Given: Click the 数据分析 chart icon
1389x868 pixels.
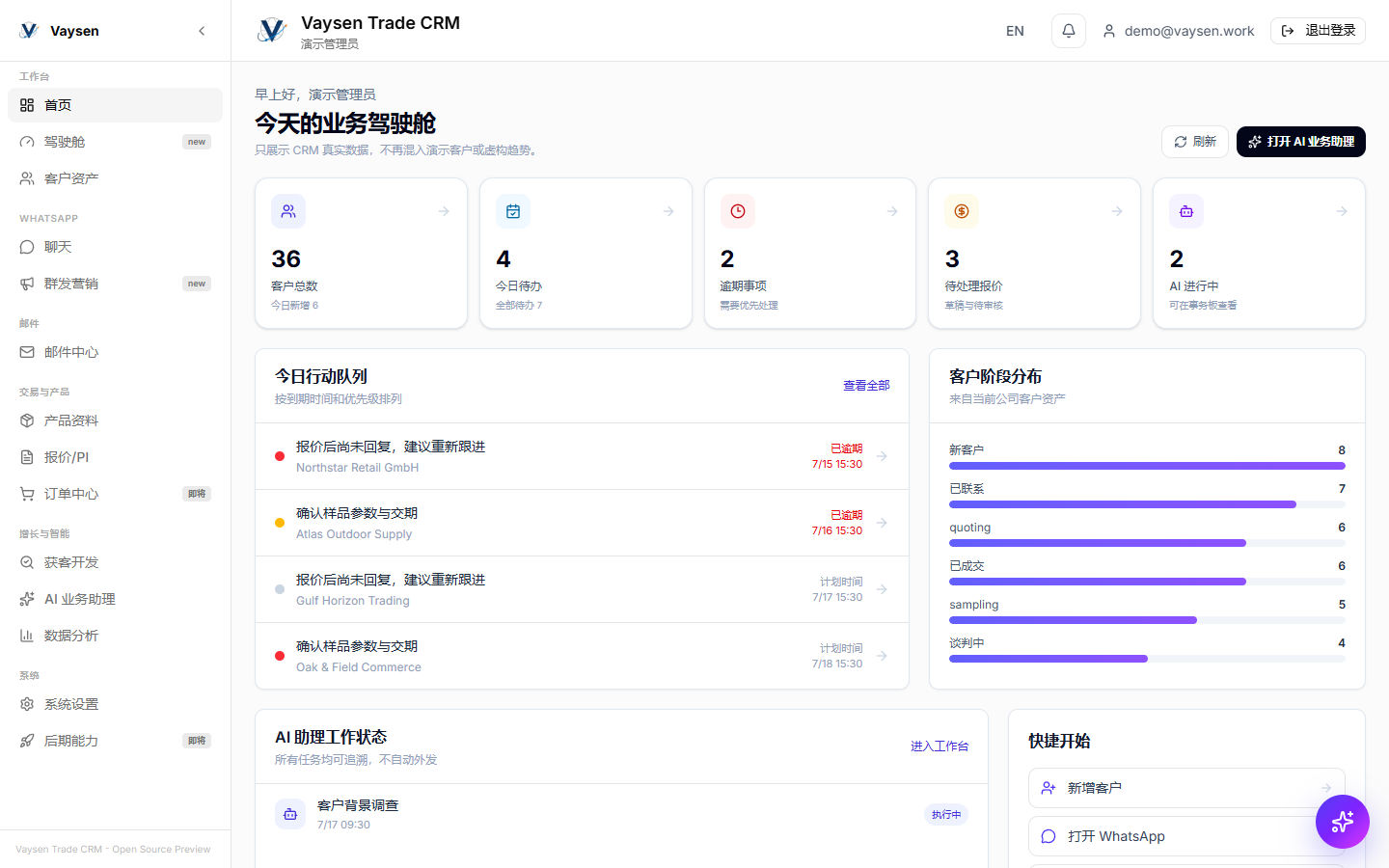Looking at the screenshot, I should coord(27,636).
